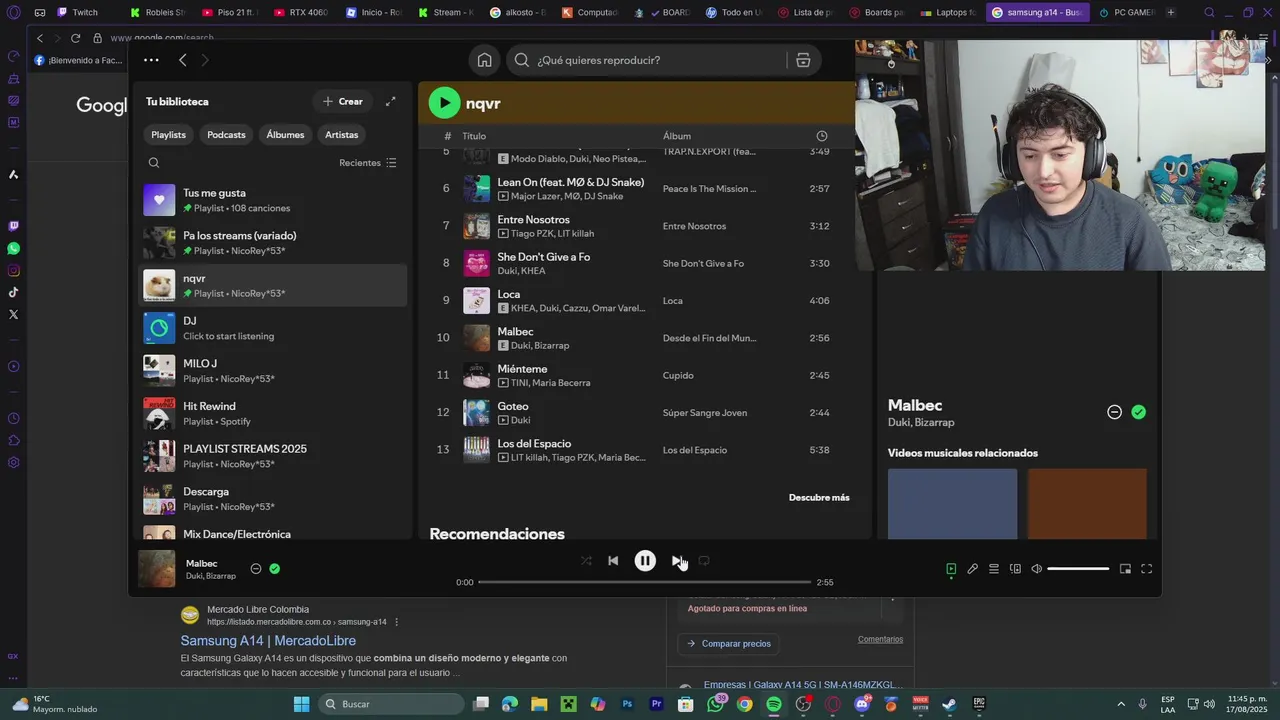Search within Tu biblioteca
The height and width of the screenshot is (720, 1280).
point(154,163)
